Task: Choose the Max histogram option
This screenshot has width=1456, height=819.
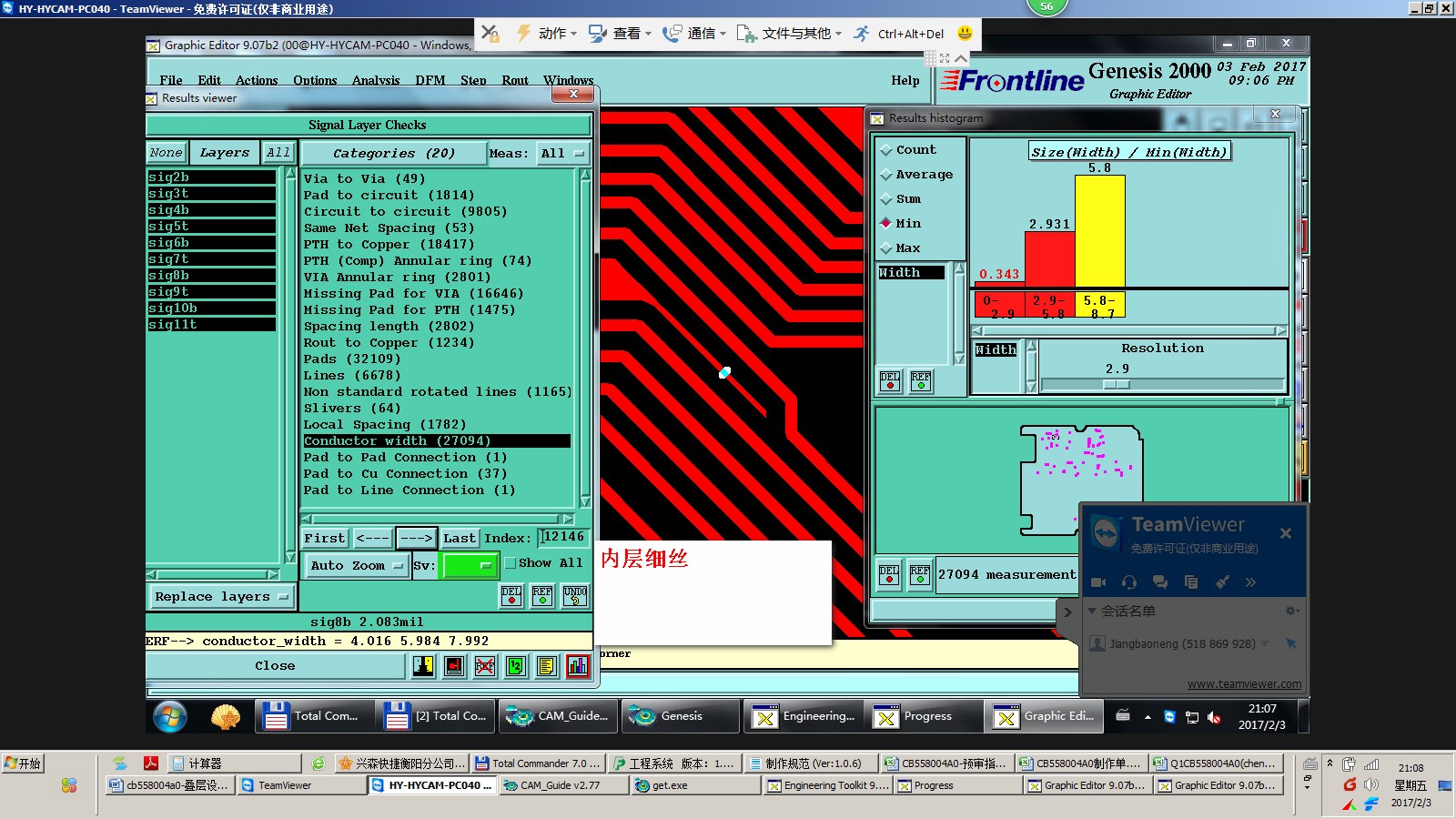Action: pyautogui.click(x=886, y=248)
